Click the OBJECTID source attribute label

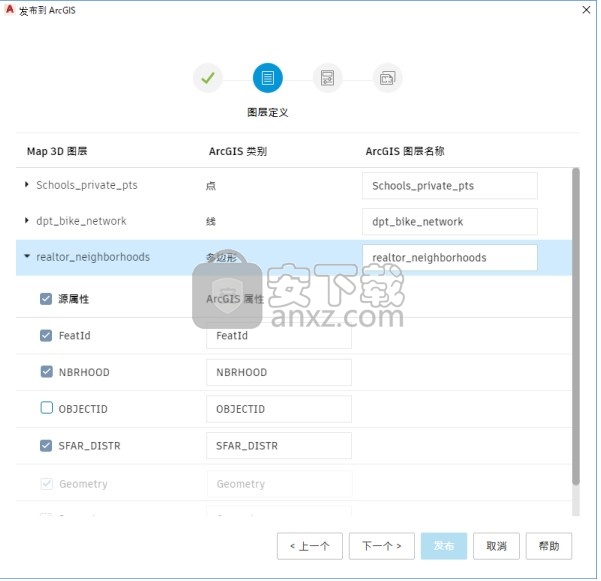click(83, 409)
